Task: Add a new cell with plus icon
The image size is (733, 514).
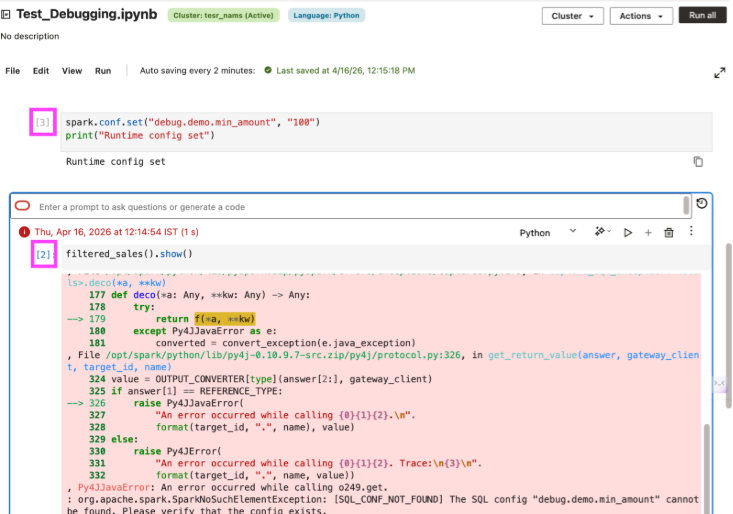Action: click(x=648, y=232)
